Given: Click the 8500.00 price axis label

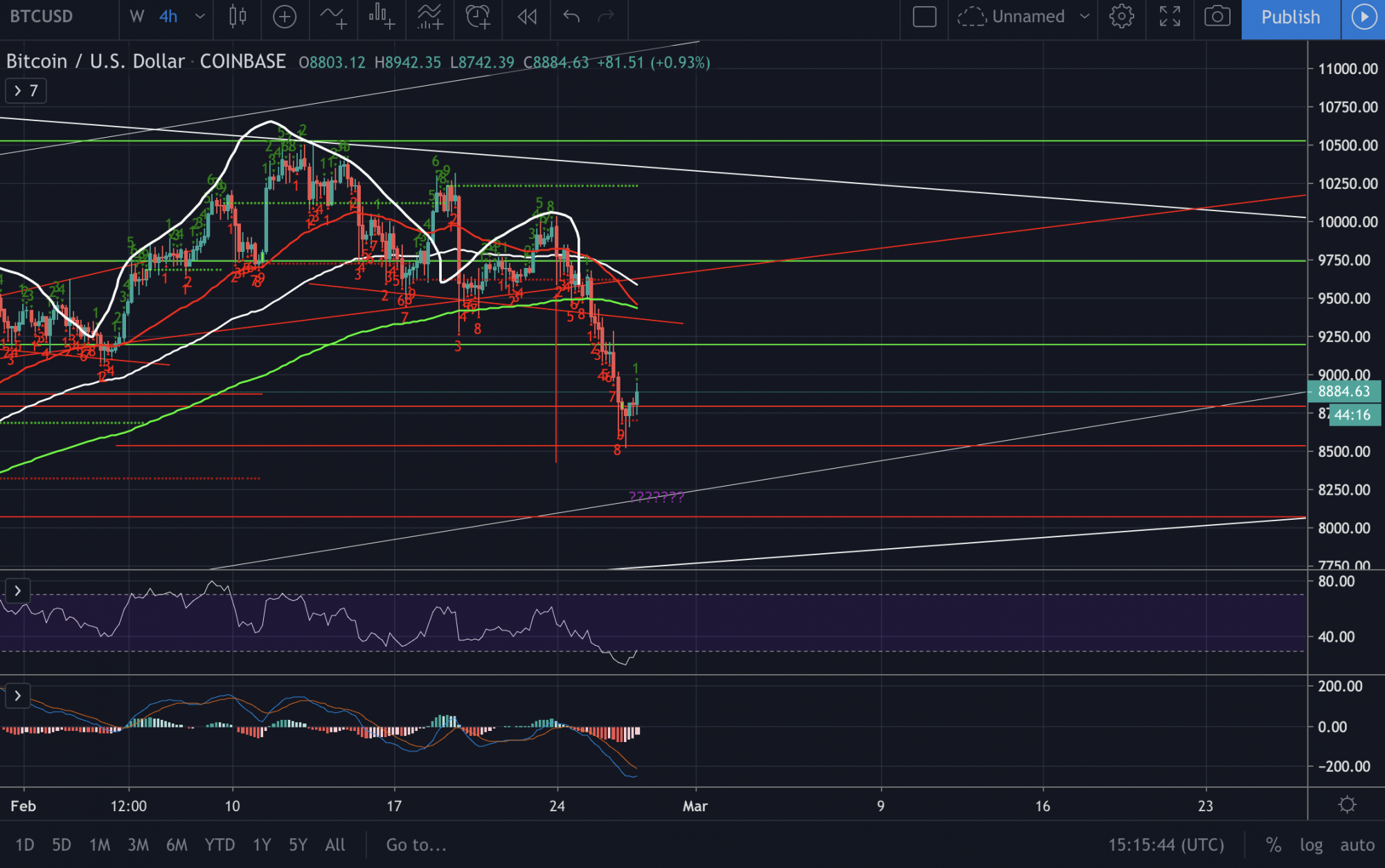Looking at the screenshot, I should [1344, 451].
